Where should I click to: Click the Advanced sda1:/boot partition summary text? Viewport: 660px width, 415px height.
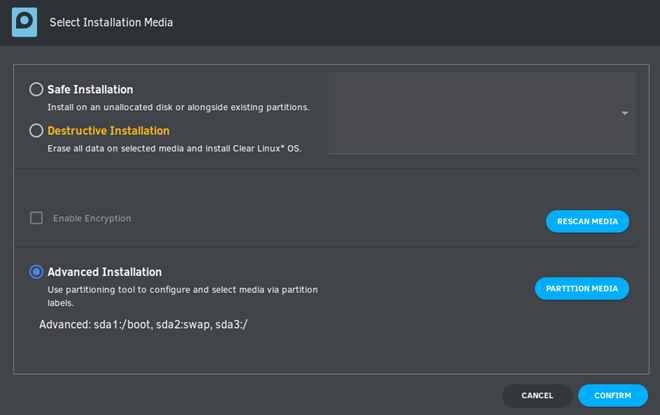coord(143,325)
